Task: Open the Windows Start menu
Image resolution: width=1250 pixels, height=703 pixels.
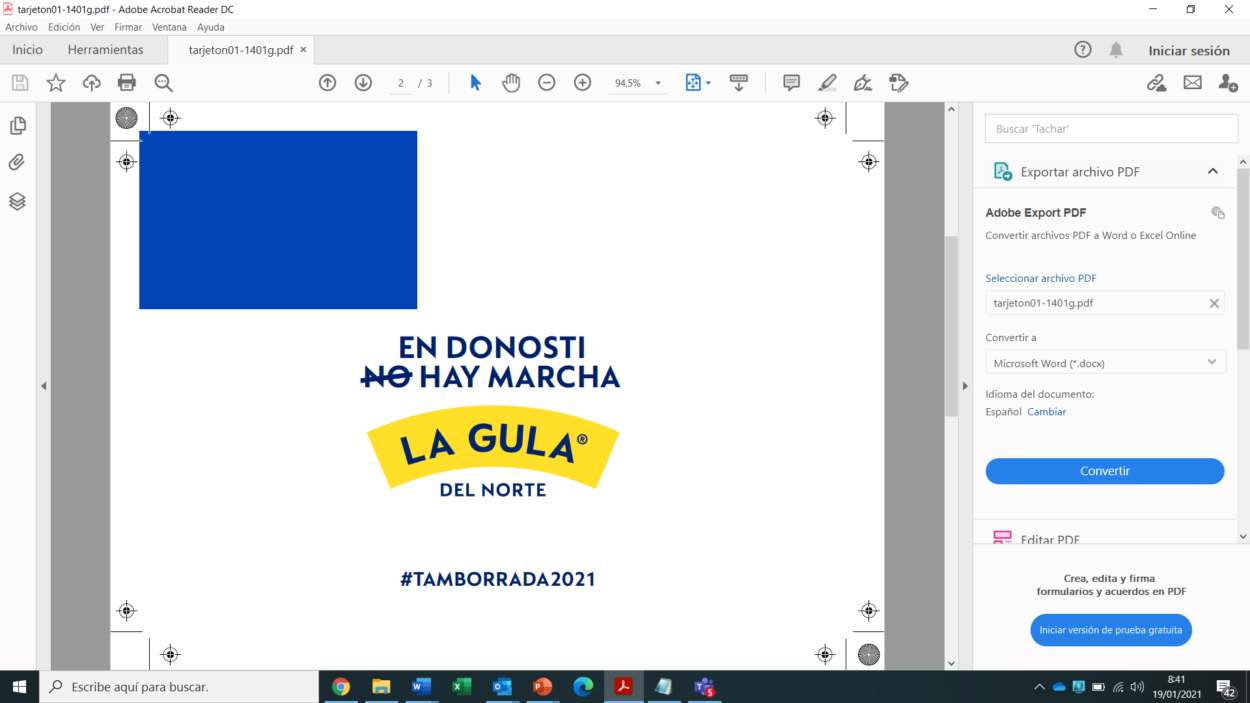Action: (x=19, y=687)
